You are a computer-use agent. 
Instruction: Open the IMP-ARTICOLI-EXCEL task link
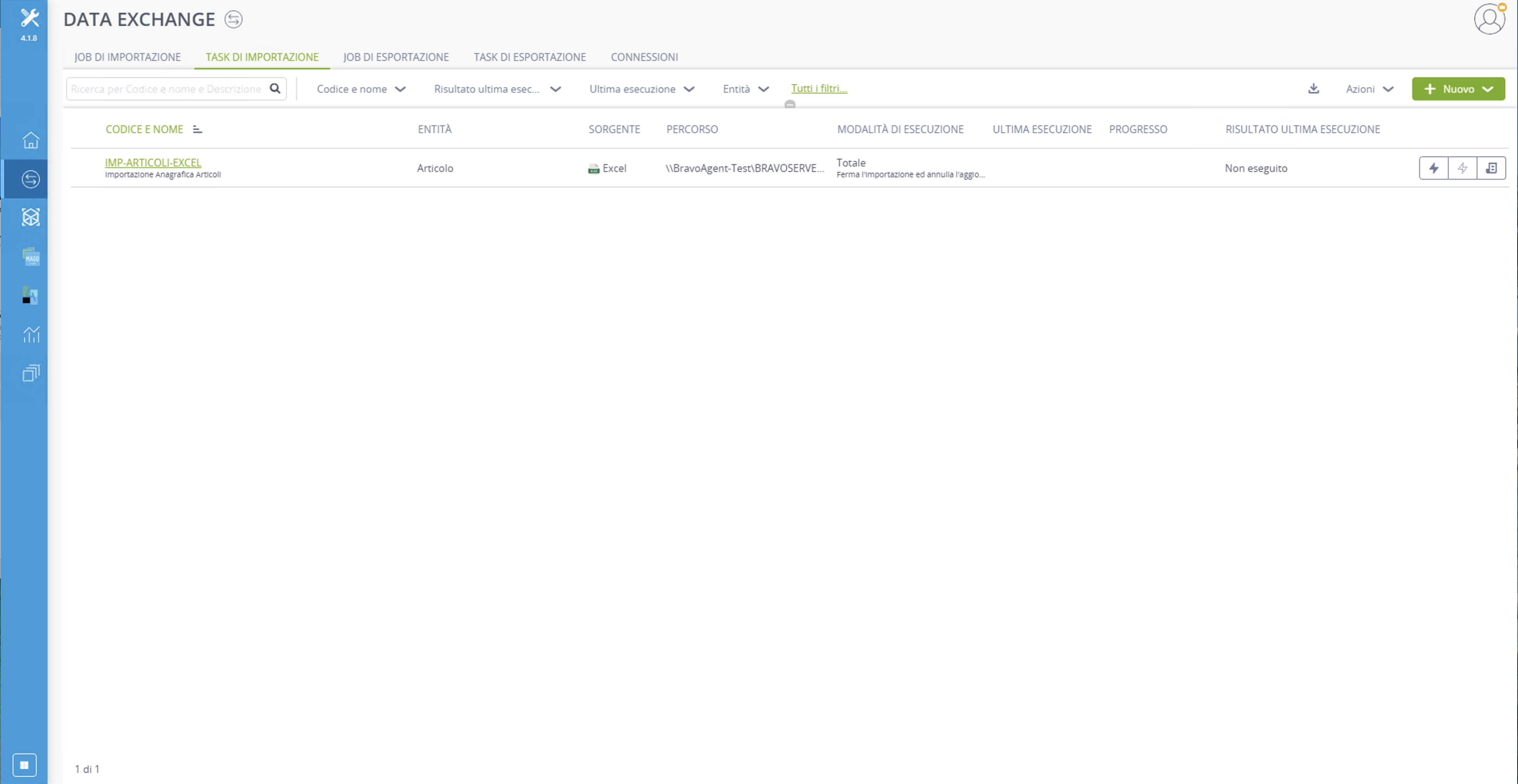[x=153, y=162]
